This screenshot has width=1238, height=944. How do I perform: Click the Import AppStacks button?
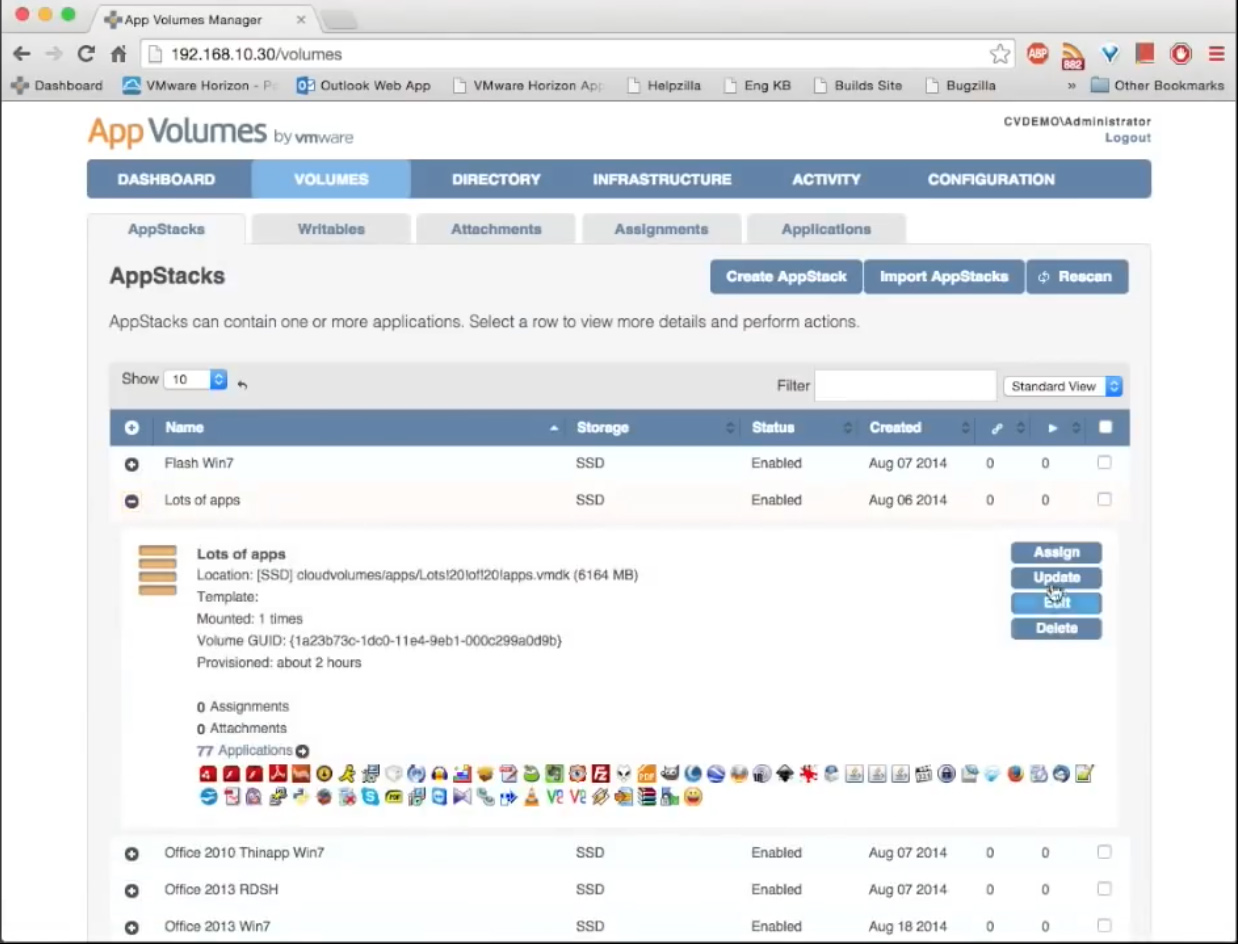(943, 277)
